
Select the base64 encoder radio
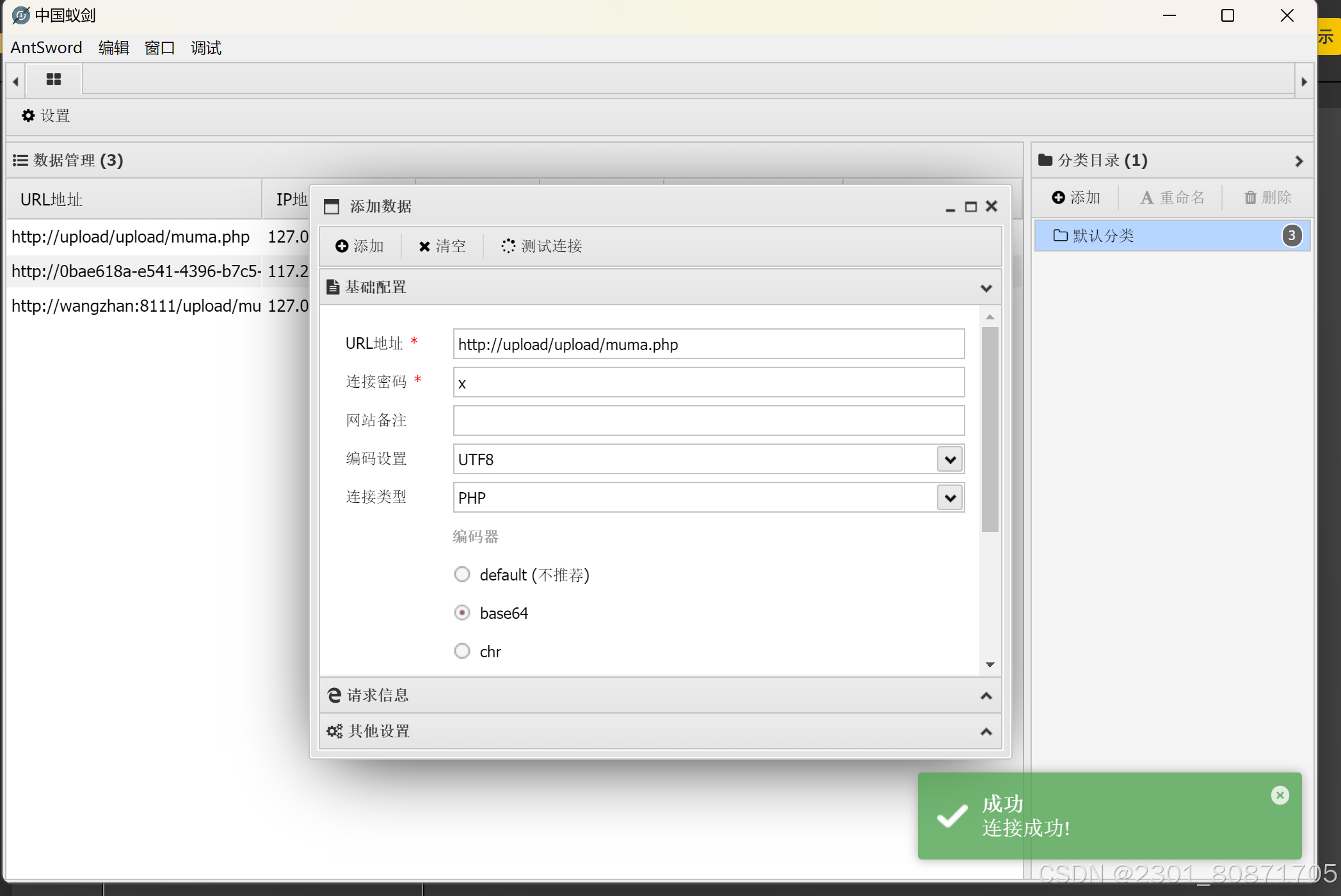pyautogui.click(x=462, y=613)
